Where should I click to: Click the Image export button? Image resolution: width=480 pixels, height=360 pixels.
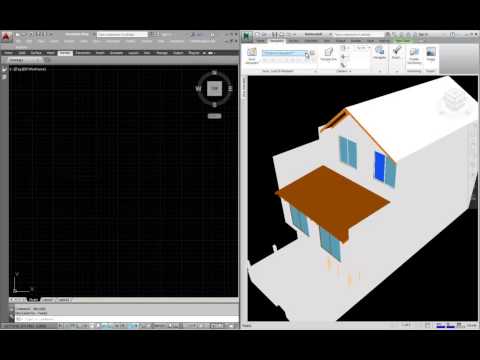pos(431,53)
